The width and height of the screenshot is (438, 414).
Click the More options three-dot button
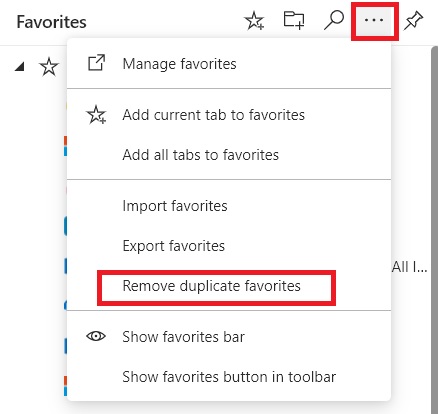point(374,21)
